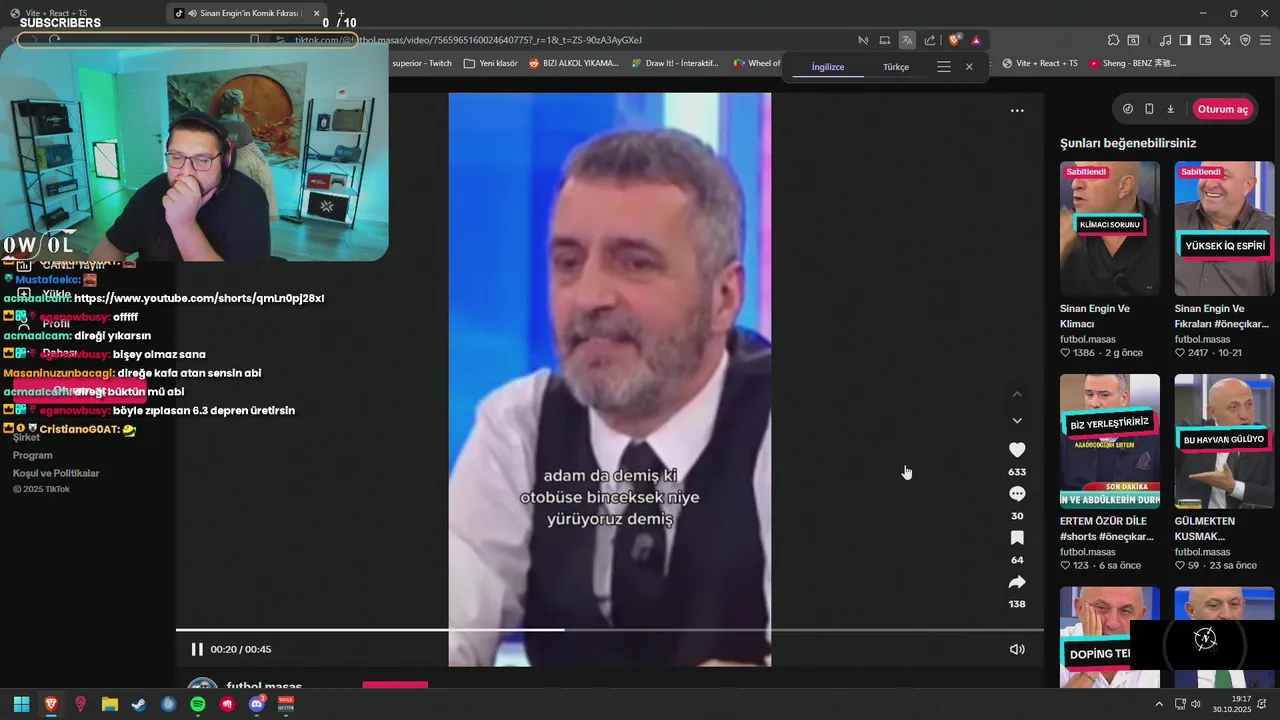Open the BİZ YERLEŞTİRİRİZ video thumbnail
This screenshot has height=720, width=1280.
[1110, 441]
